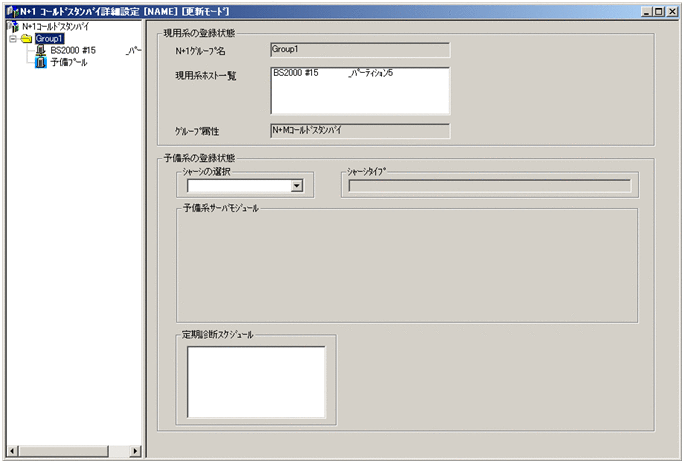Viewport: 685px width, 465px height.
Task: Click the N+1グループ名 field showing Group1
Action: pyautogui.click(x=360, y=50)
